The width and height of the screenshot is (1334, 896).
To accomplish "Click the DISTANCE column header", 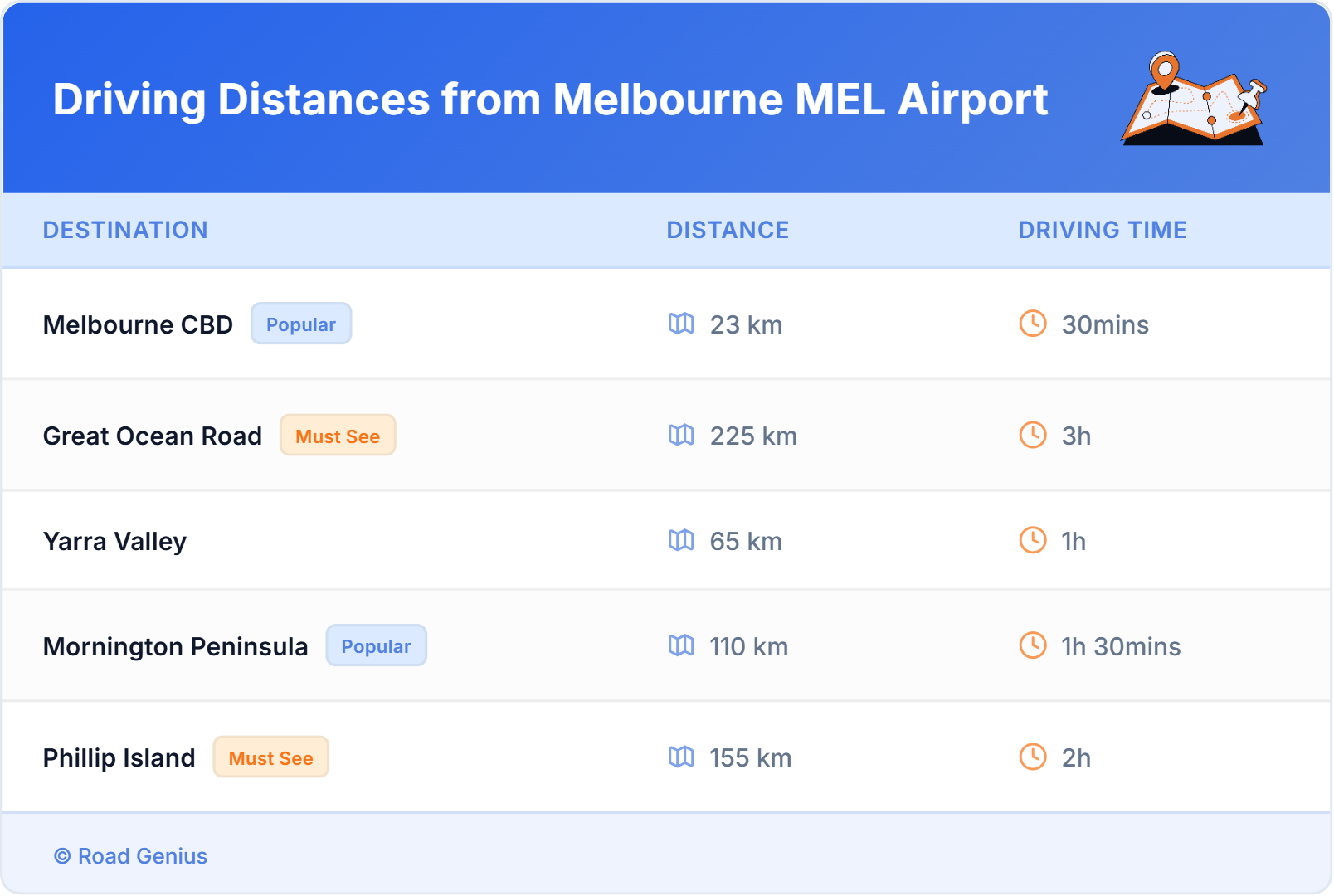I will [728, 230].
